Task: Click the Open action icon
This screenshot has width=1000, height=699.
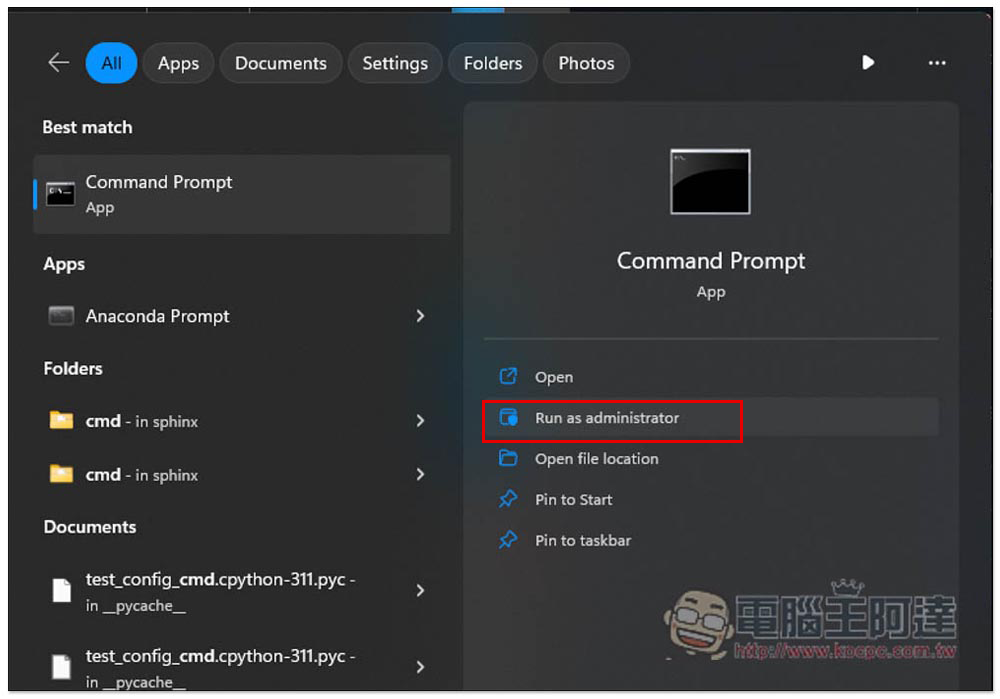Action: point(508,376)
